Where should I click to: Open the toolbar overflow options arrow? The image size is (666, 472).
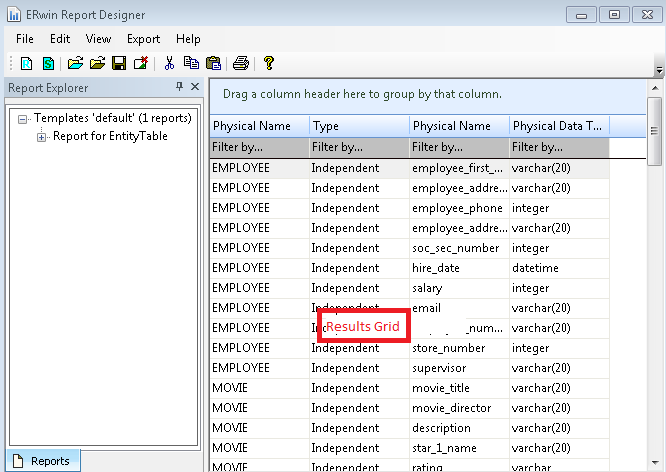658,69
